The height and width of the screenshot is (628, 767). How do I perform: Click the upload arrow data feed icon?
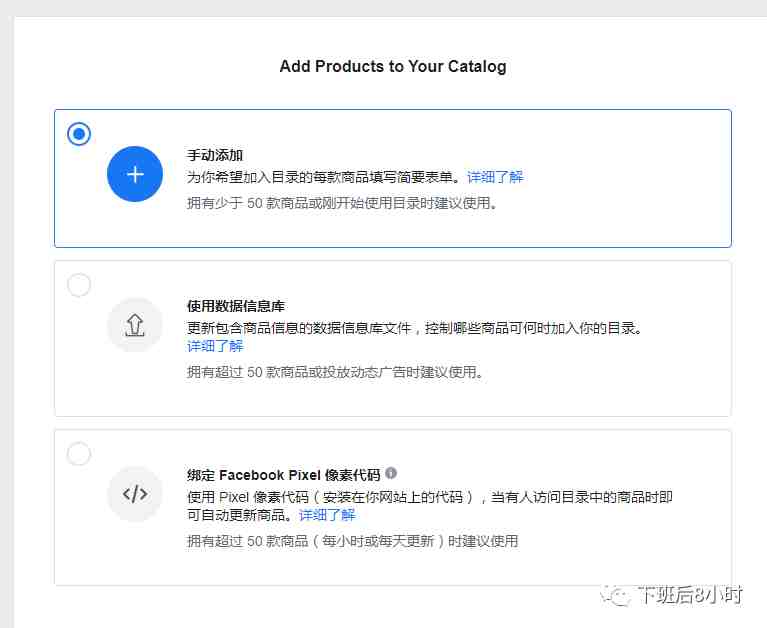coord(135,325)
